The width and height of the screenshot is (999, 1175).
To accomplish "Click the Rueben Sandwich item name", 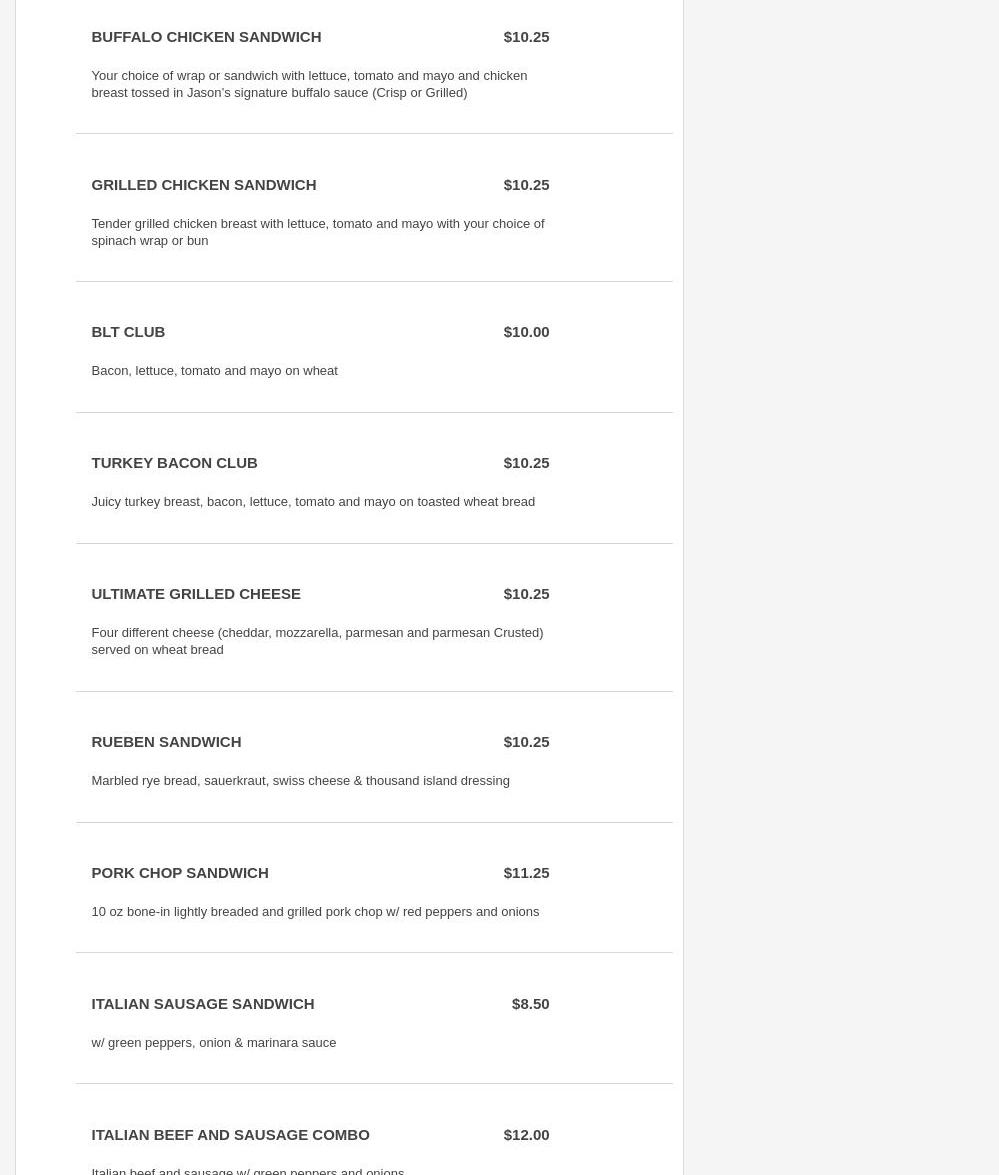I will [x=166, y=742].
